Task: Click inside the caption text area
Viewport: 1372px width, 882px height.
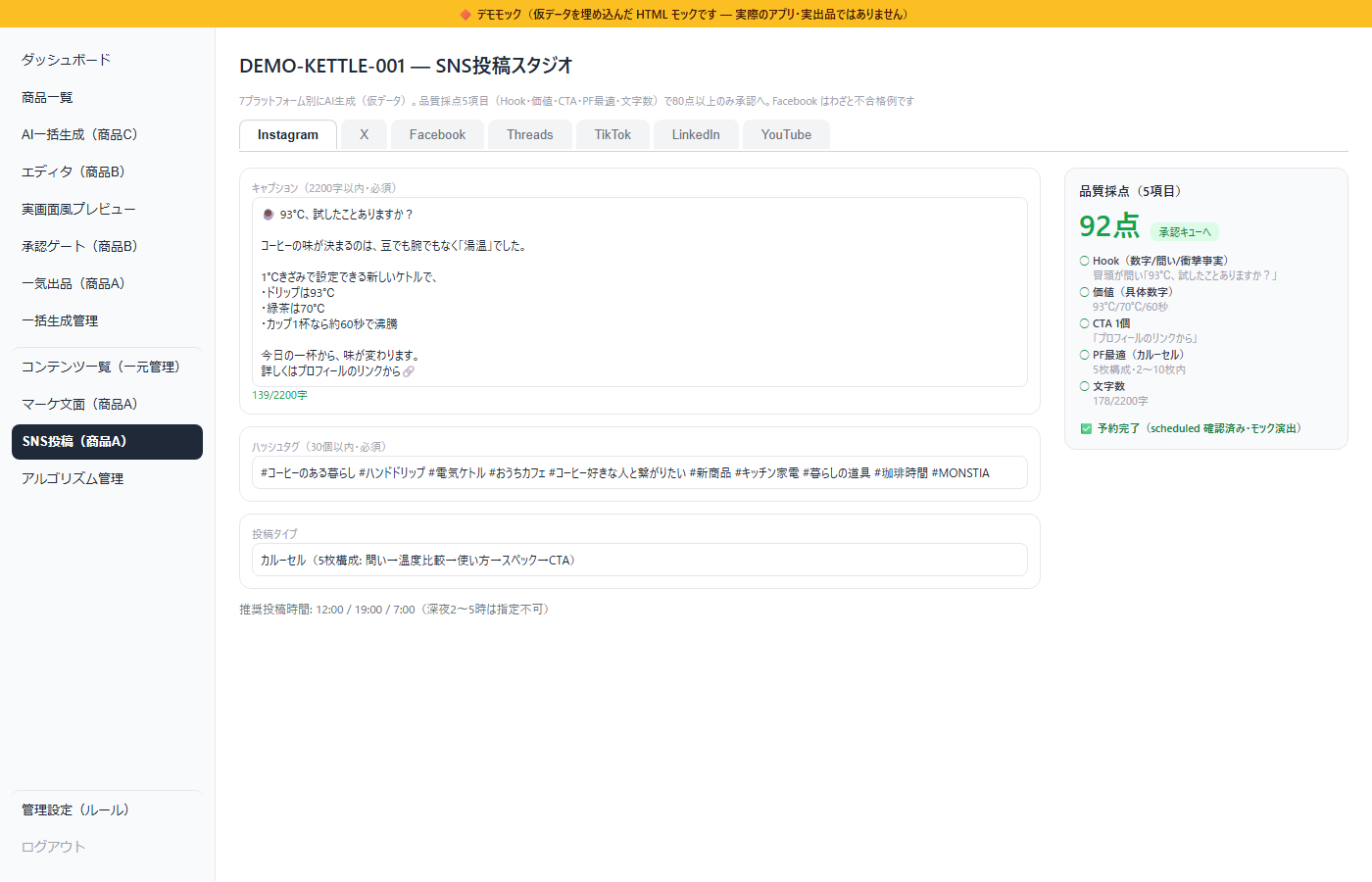Action: click(639, 292)
